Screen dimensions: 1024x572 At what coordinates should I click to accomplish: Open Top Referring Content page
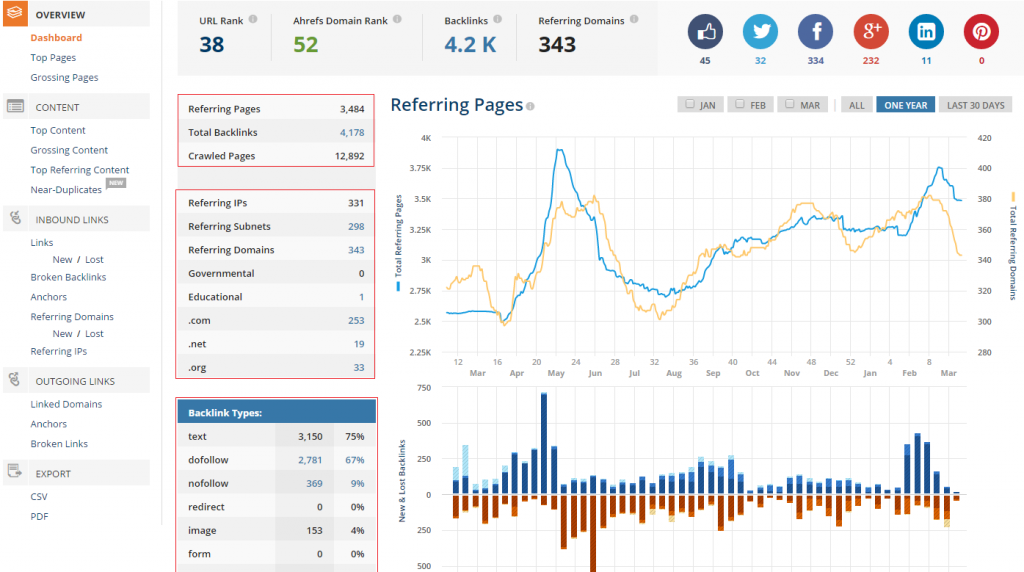click(x=79, y=170)
